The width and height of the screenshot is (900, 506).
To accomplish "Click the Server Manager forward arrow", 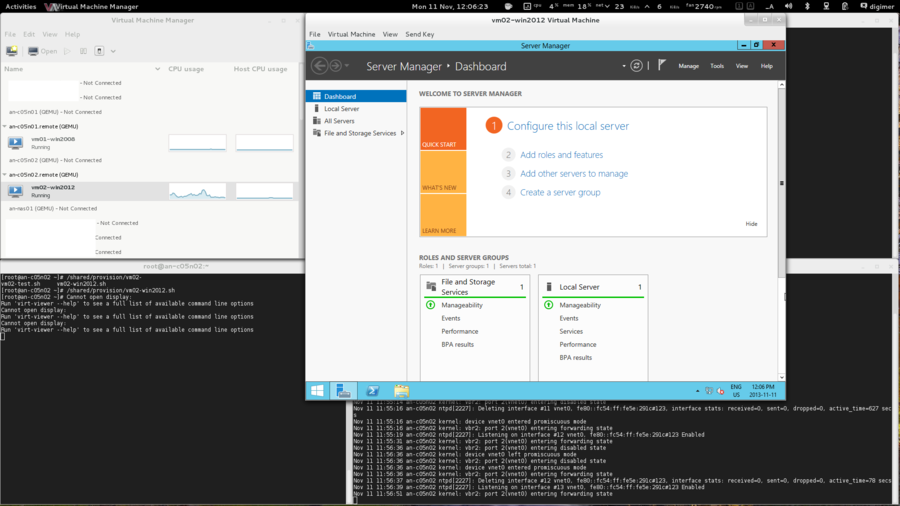I will coord(336,66).
